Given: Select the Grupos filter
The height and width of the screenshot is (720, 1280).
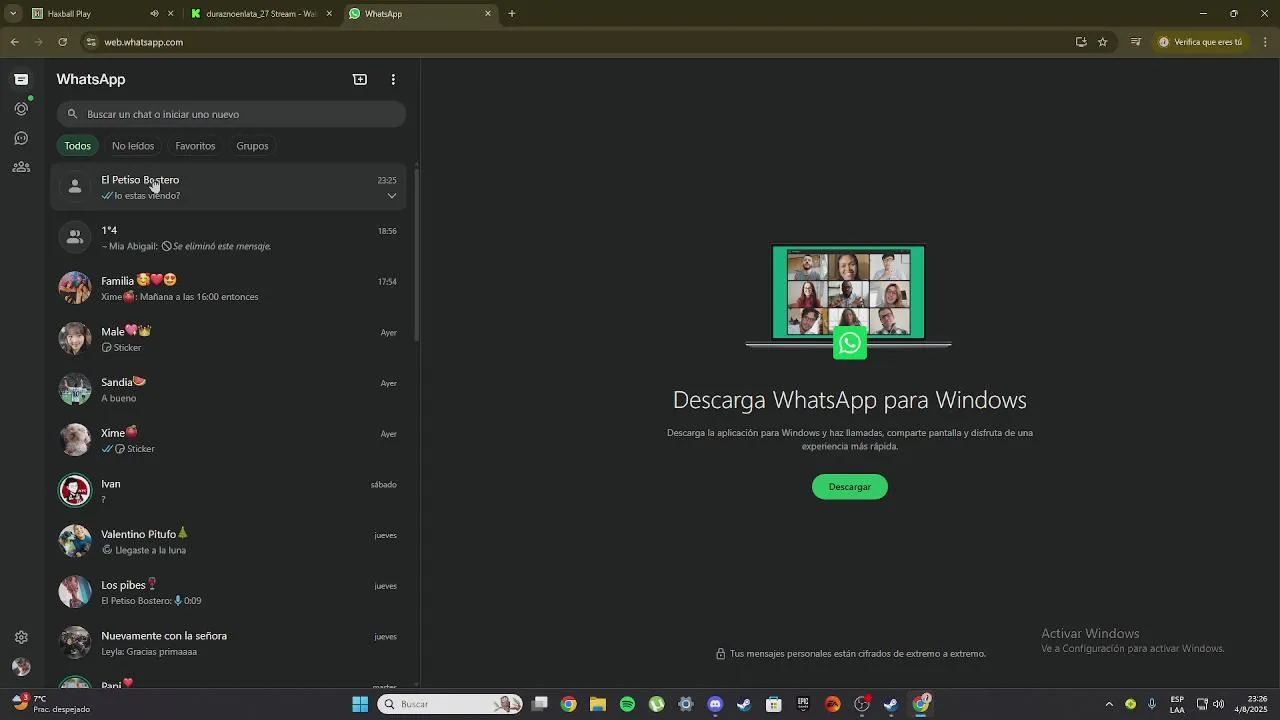Looking at the screenshot, I should 252,146.
